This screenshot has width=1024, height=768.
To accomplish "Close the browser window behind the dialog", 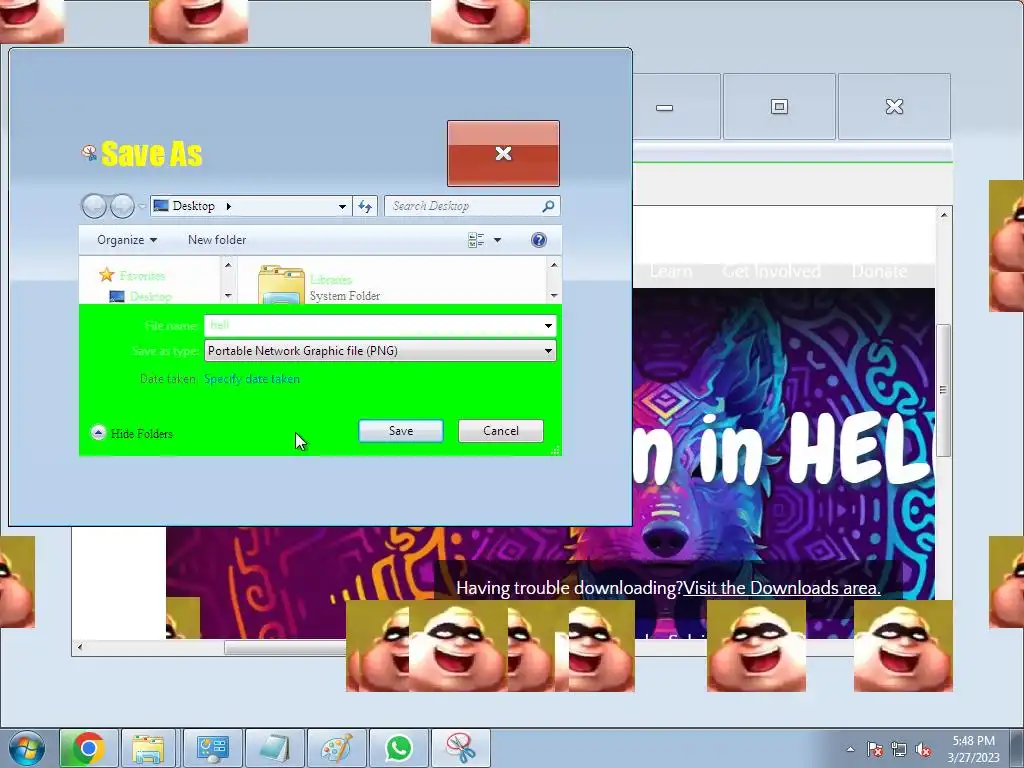I will coord(894,107).
